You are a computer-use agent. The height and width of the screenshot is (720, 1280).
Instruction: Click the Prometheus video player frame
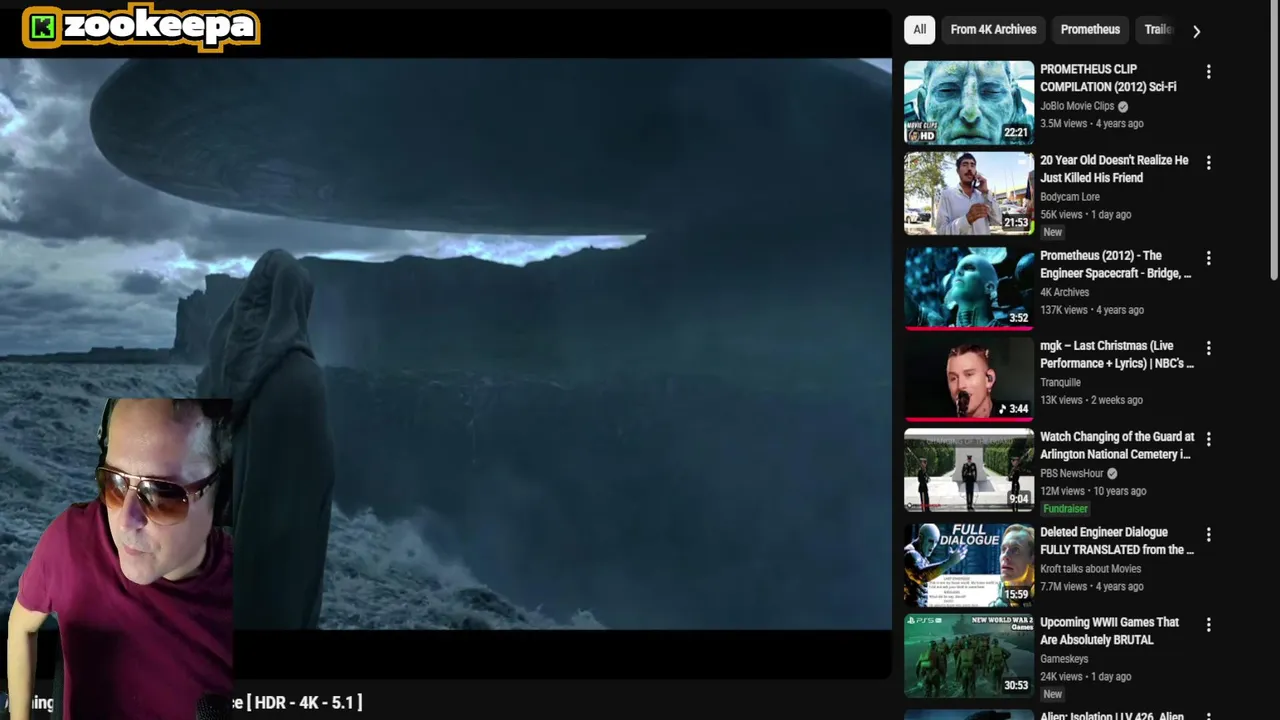point(445,343)
